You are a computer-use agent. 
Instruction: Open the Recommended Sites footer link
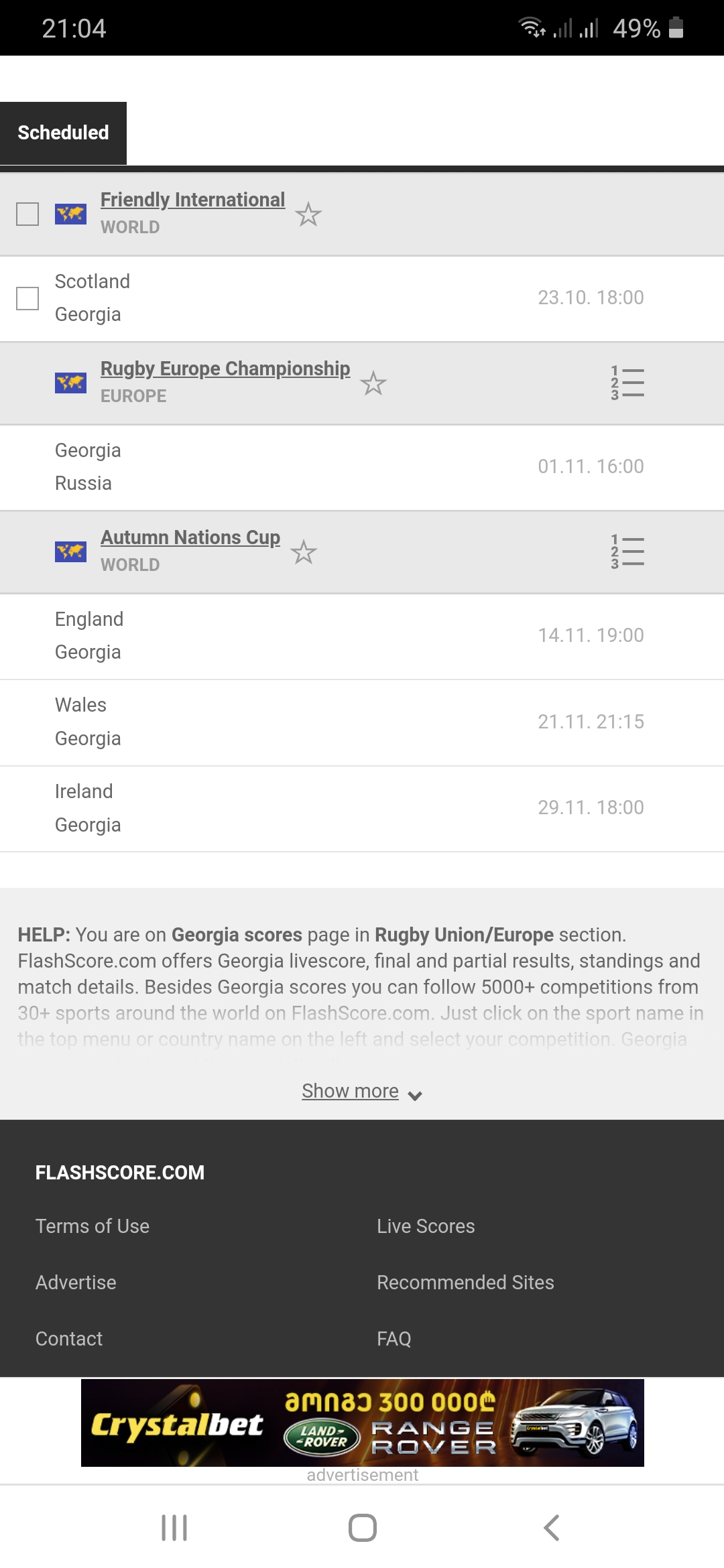[465, 1283]
